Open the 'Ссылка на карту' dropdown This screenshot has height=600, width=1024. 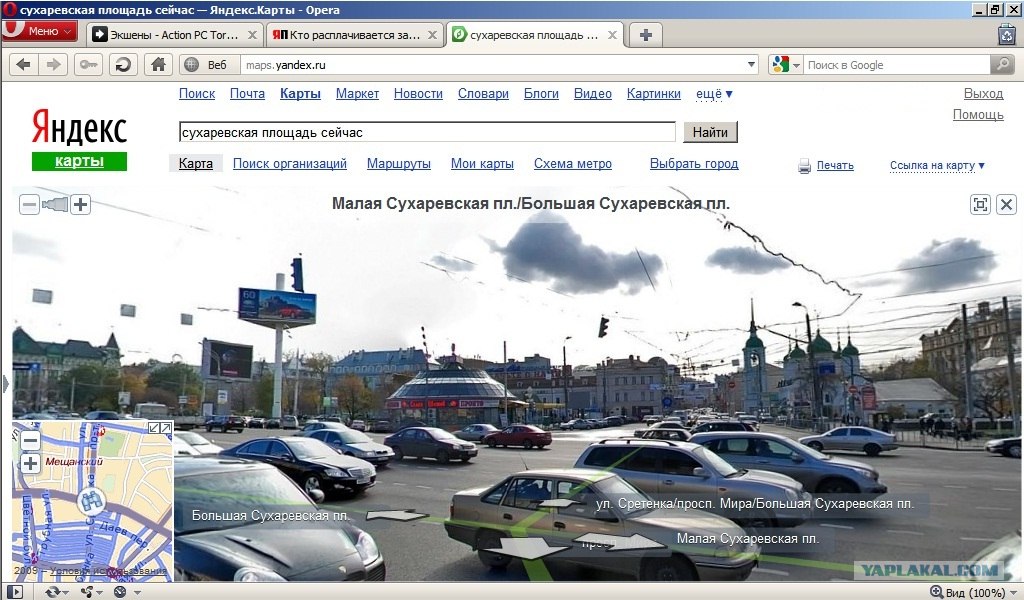(x=937, y=166)
